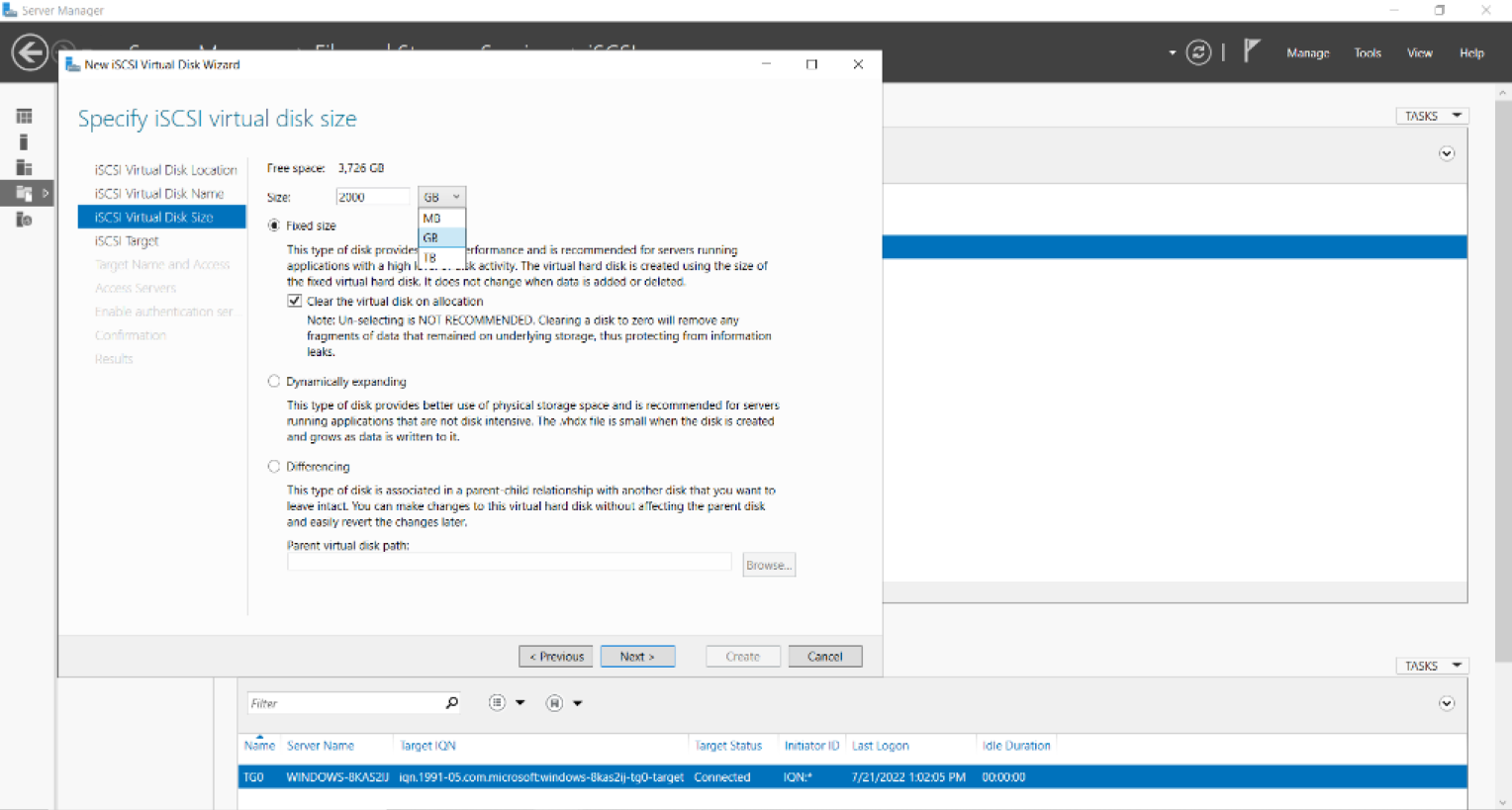Open the Manage menu

pyautogui.click(x=1307, y=53)
